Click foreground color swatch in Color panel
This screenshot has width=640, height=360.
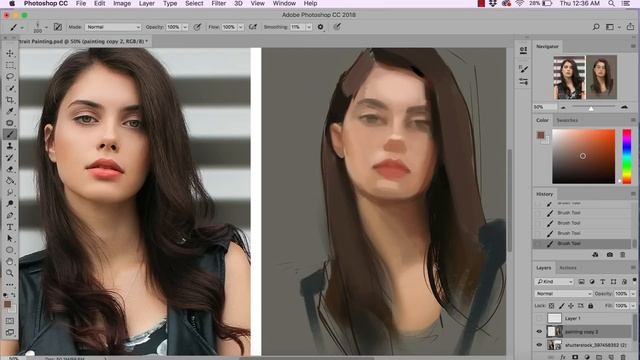541,135
